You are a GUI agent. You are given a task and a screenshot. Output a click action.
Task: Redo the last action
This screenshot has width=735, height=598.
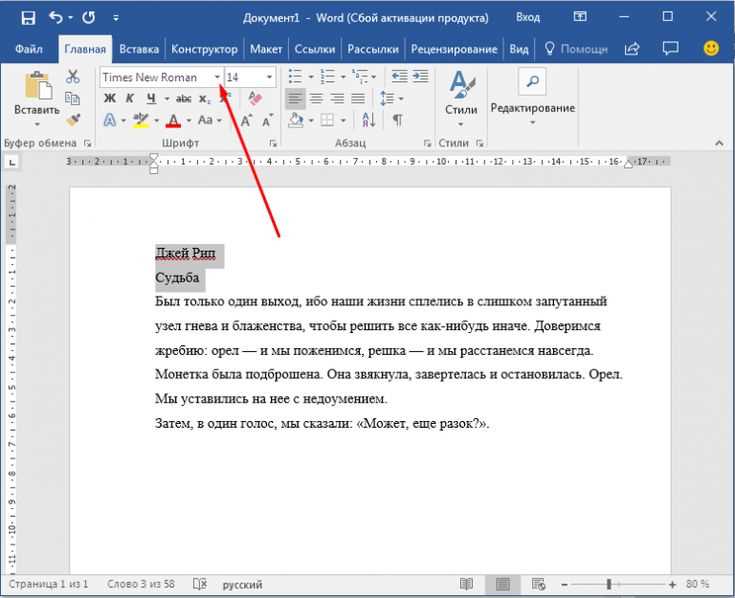pos(89,18)
